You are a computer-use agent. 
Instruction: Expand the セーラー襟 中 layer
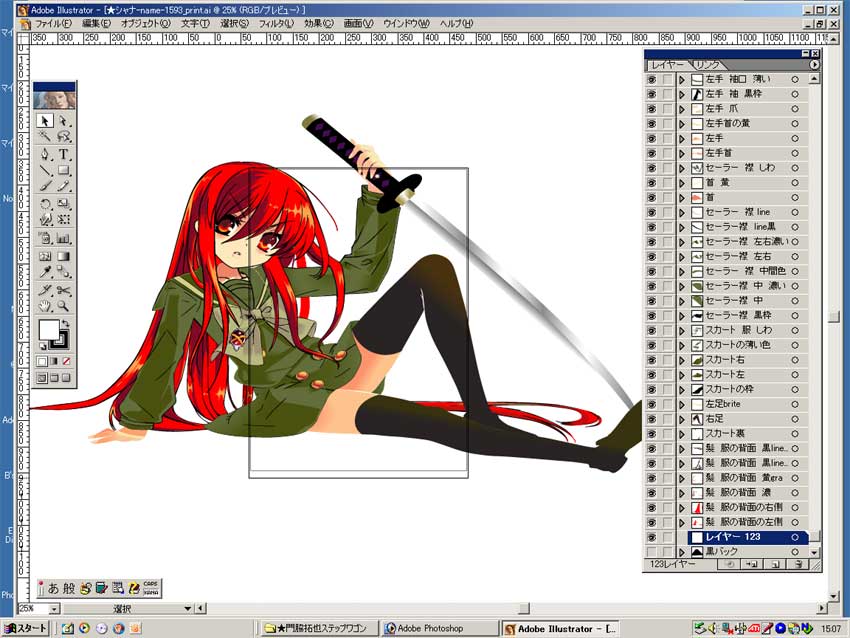(682, 300)
